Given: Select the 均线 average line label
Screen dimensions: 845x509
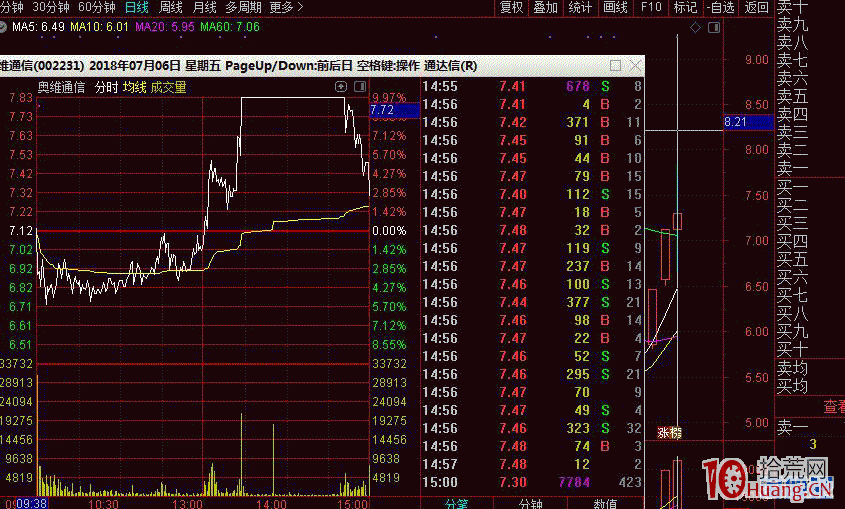Looking at the screenshot, I should click(x=135, y=87).
